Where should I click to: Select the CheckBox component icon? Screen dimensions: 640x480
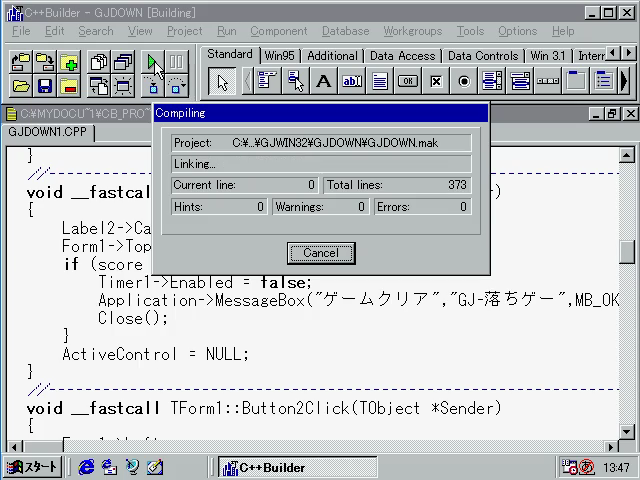[436, 81]
